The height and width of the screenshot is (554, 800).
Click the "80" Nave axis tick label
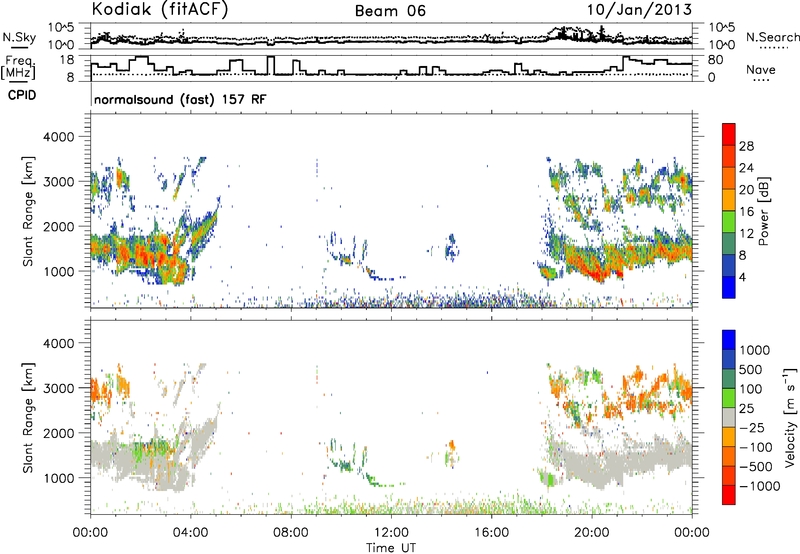(x=715, y=60)
